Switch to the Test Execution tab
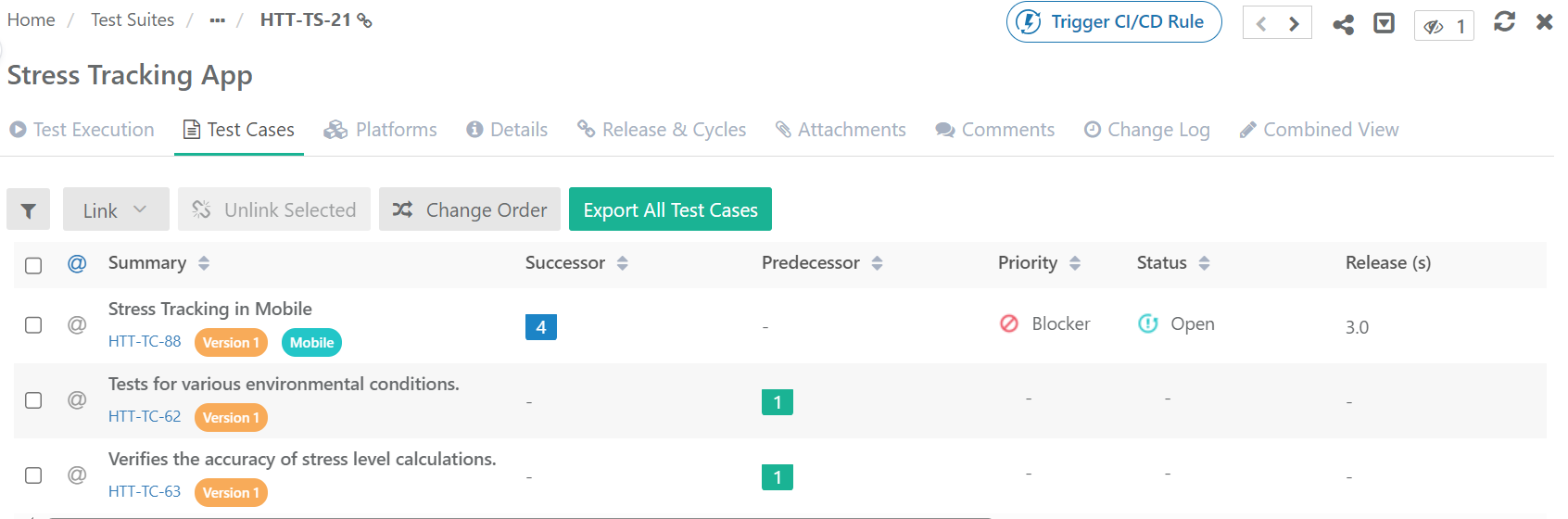1568x519 pixels. (82, 130)
